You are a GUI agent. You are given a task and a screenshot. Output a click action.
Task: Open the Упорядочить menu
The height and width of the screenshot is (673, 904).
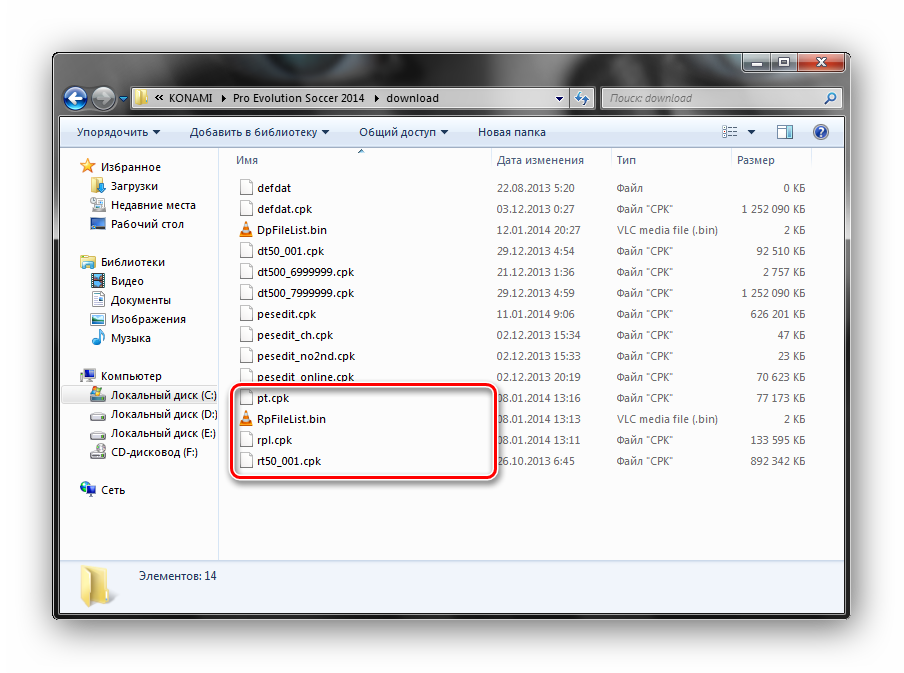118,132
